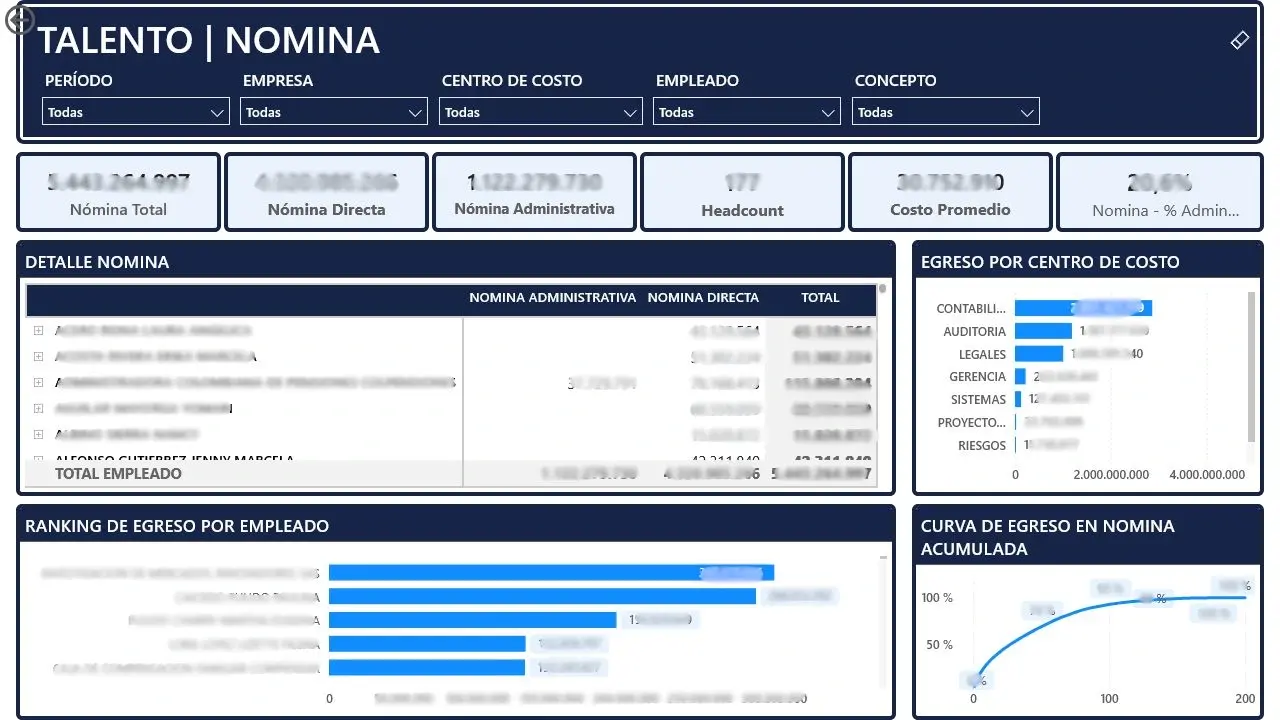This screenshot has width=1280, height=720.
Task: Click the top bar in employee ranking chart
Action: tap(550, 573)
